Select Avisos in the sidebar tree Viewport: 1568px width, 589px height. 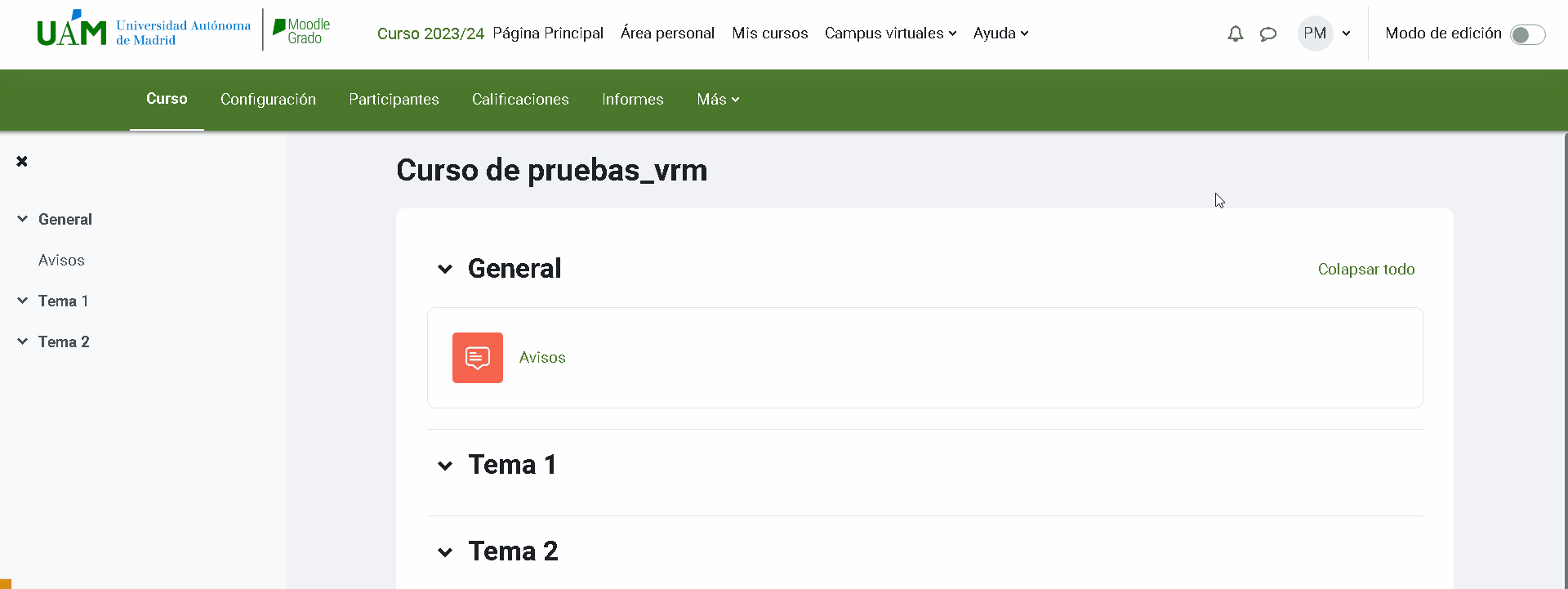(x=61, y=260)
